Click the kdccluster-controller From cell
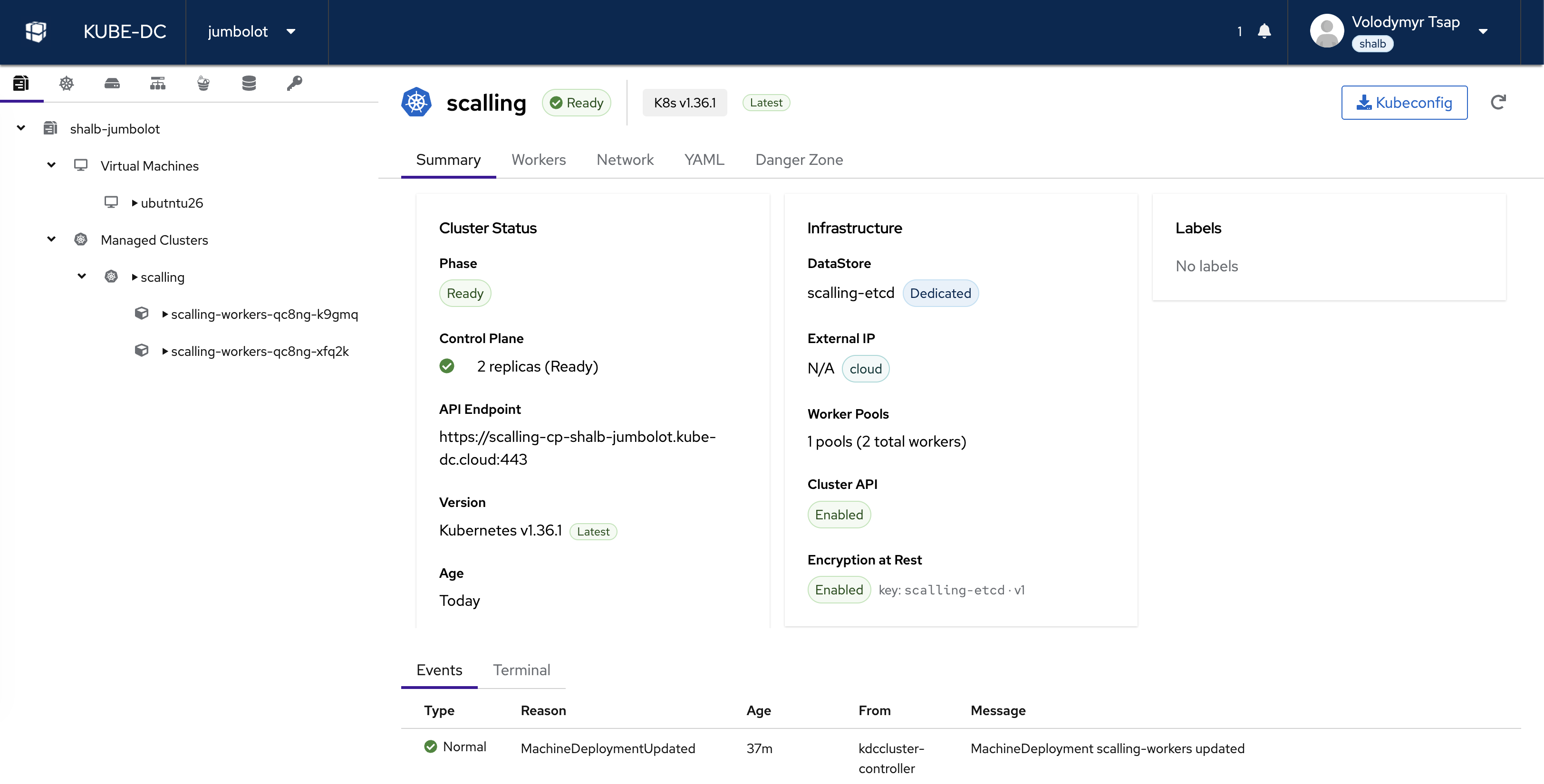The width and height of the screenshot is (1544, 784). coord(891,758)
